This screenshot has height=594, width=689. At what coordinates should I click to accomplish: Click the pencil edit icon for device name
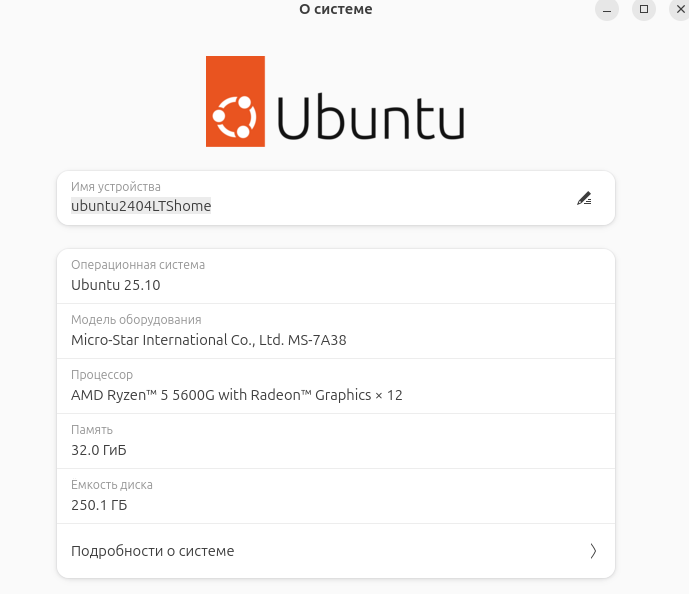tap(584, 199)
